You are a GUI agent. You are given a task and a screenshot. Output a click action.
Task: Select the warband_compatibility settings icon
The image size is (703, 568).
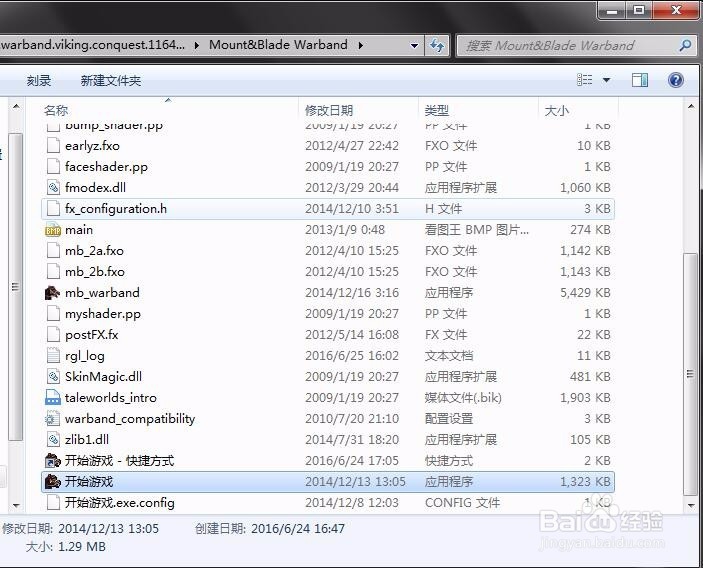[x=53, y=419]
